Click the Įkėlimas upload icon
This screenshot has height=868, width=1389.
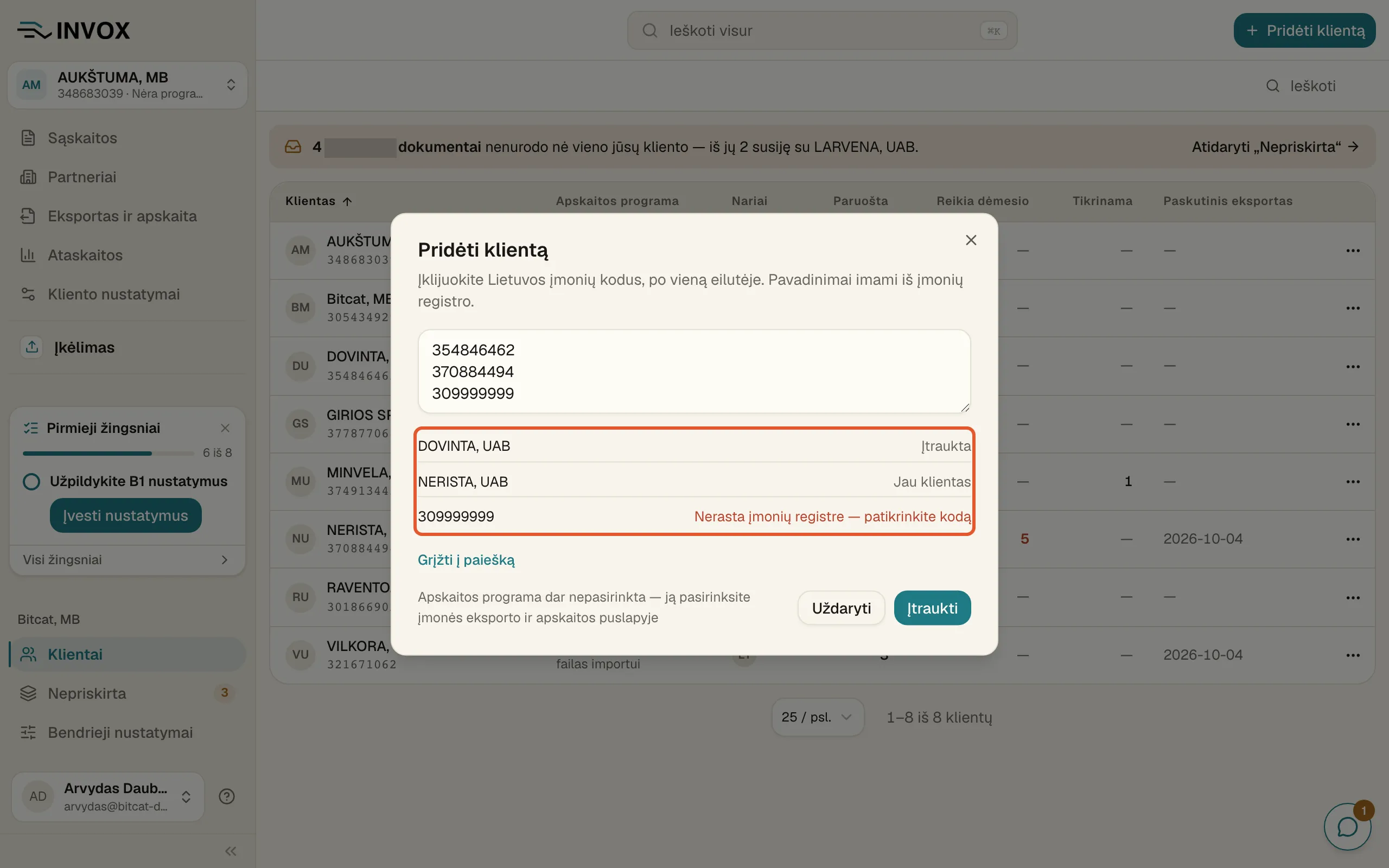[x=32, y=347]
